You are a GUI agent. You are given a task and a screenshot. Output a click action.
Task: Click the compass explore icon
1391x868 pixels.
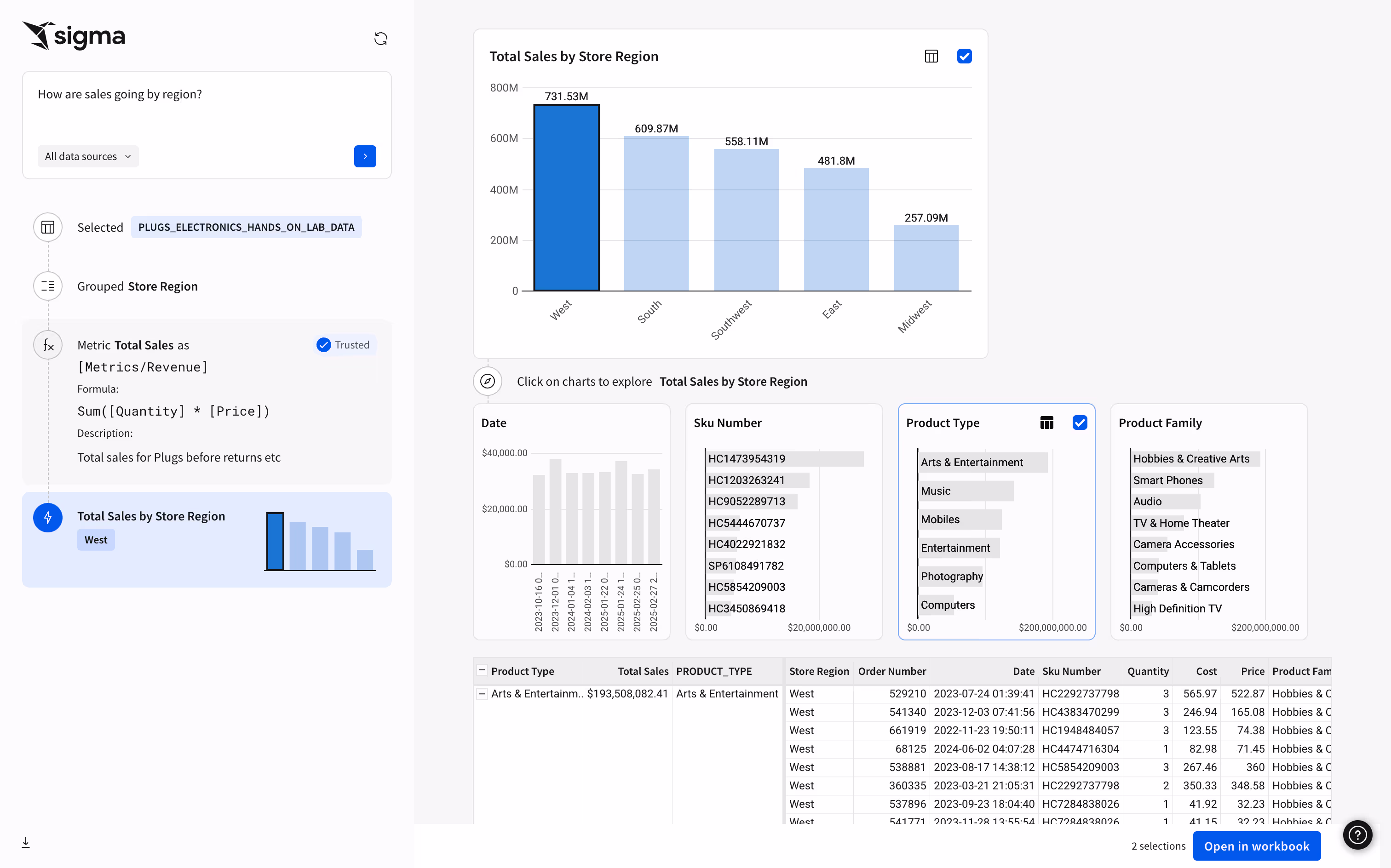[x=487, y=381]
